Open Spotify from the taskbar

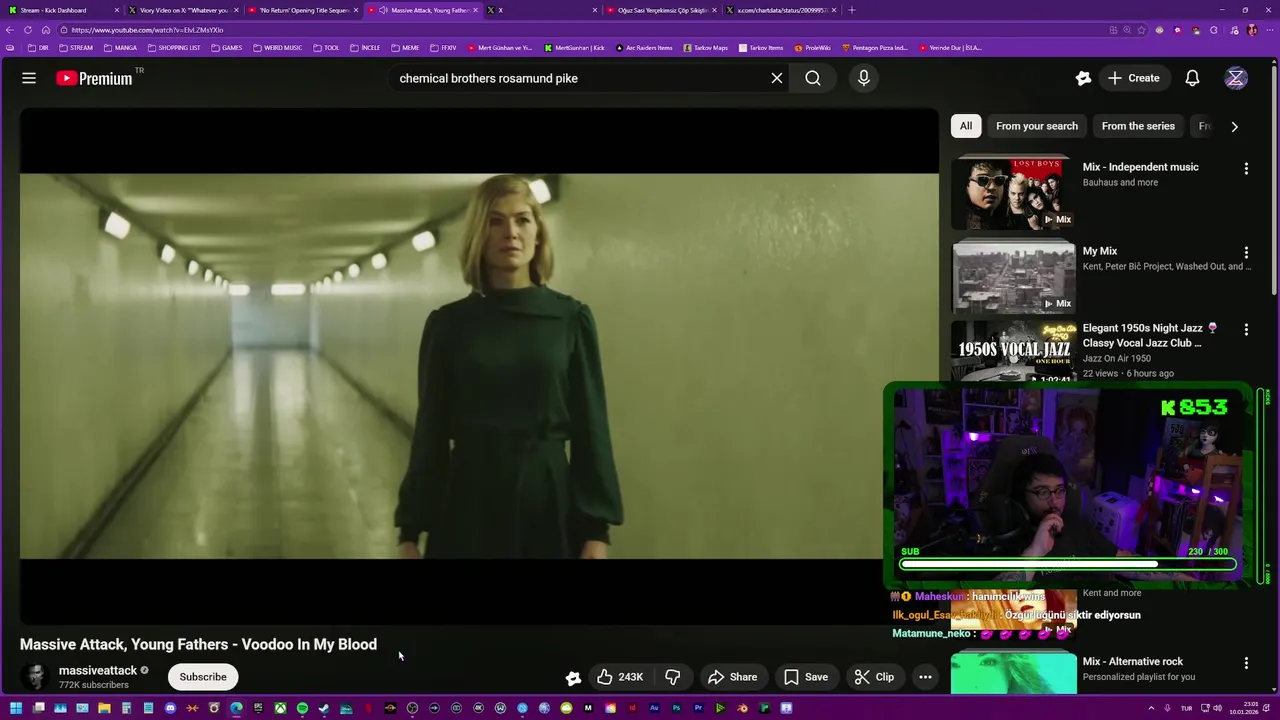[x=302, y=708]
